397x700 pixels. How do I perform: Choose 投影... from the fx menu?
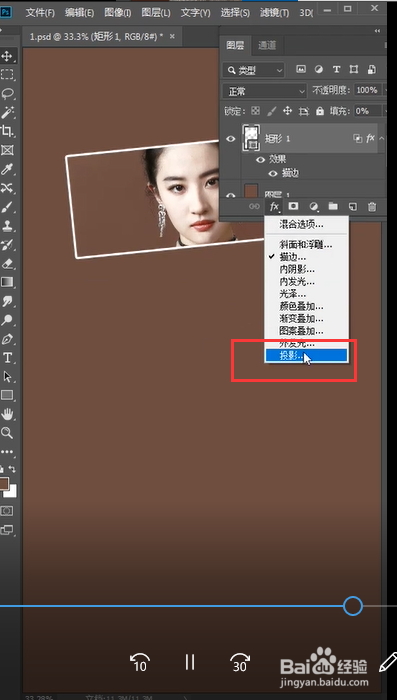[306, 355]
